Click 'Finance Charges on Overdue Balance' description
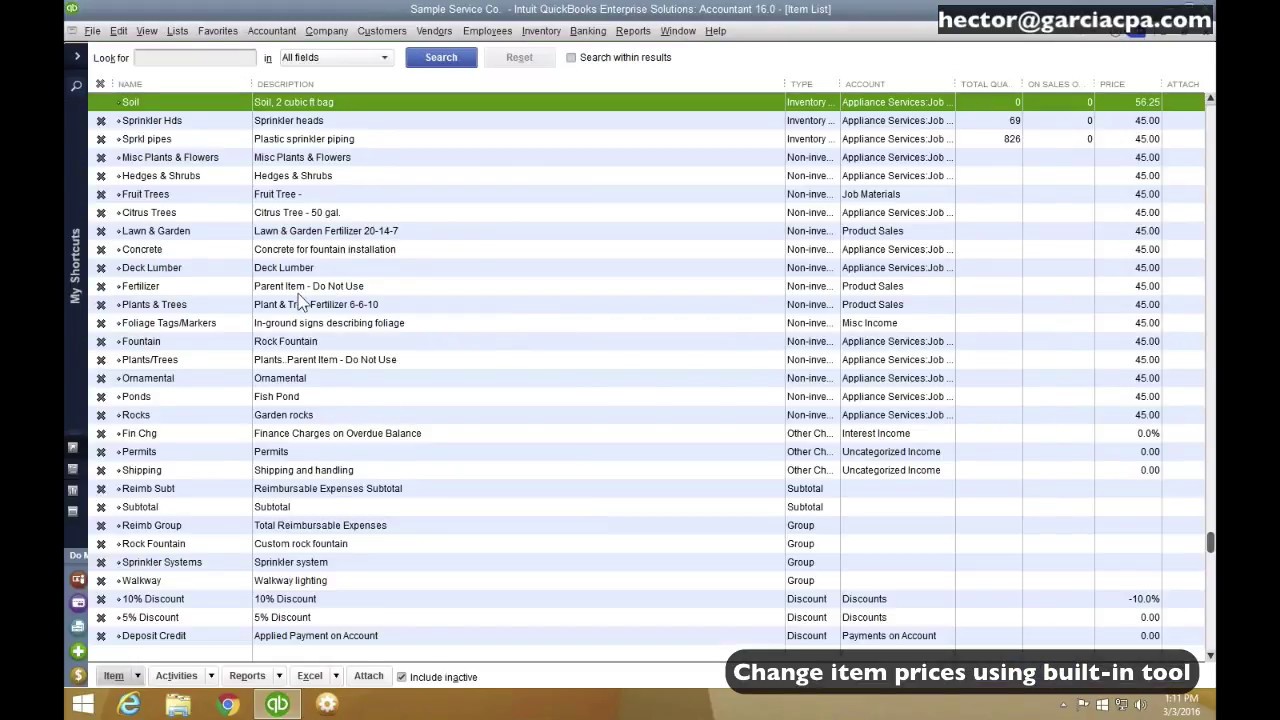 (337, 434)
